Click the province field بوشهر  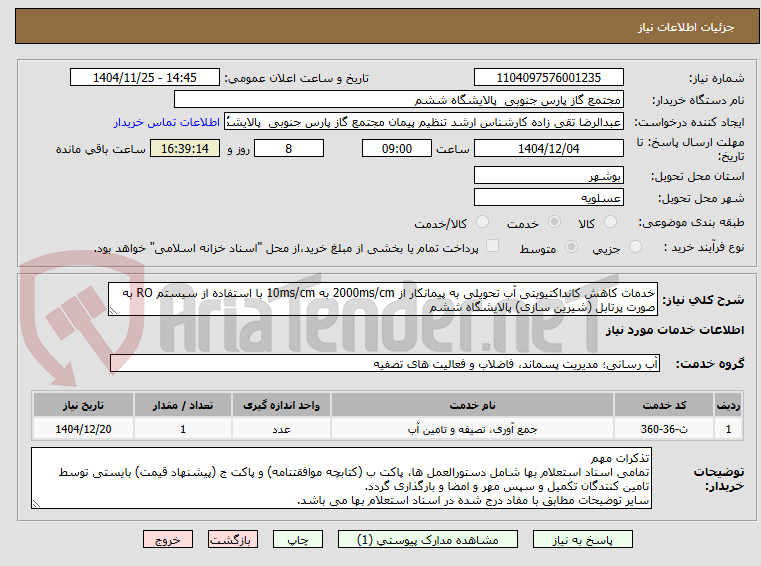point(548,176)
